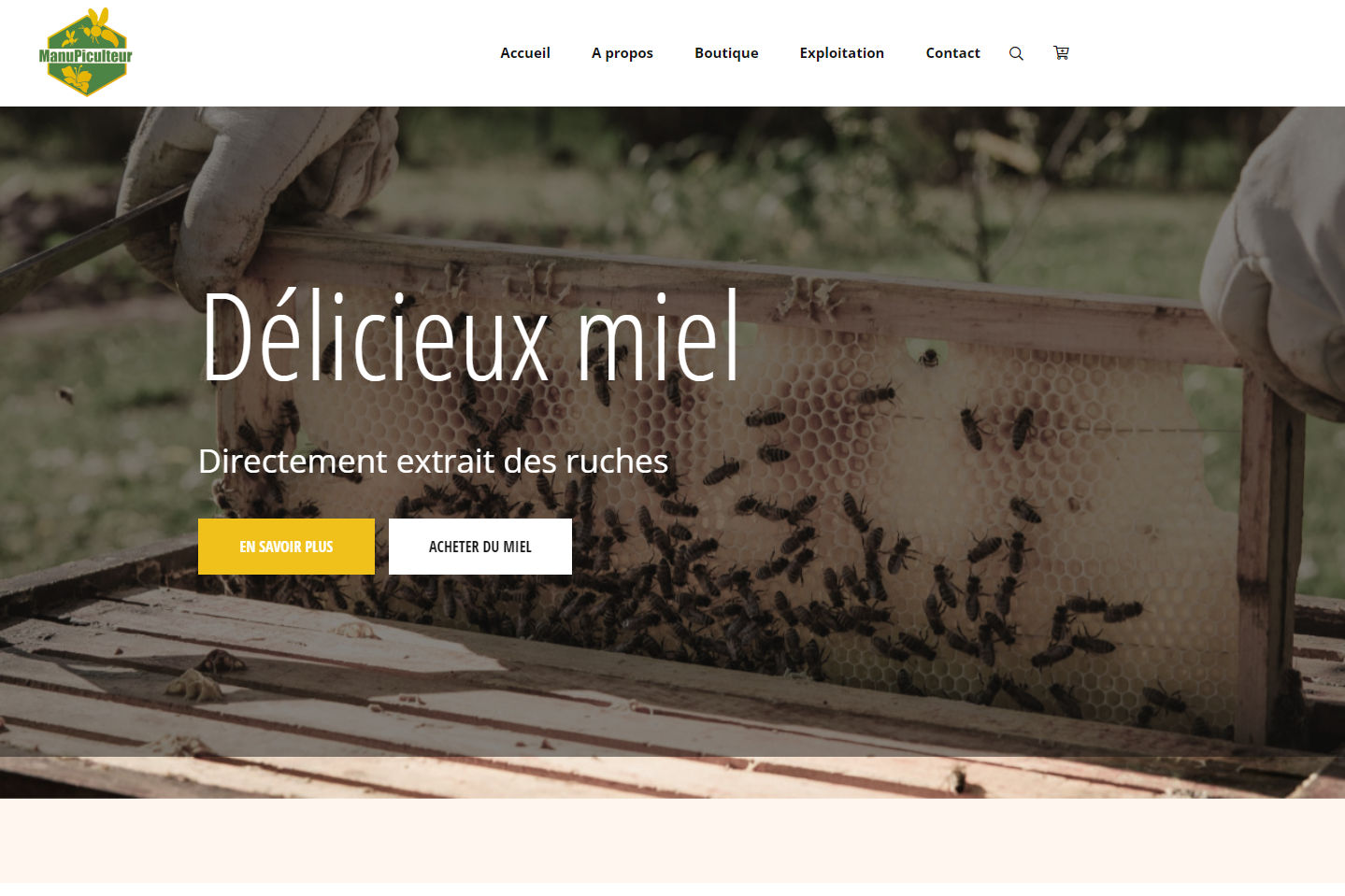This screenshot has width=1345, height=896.
Task: Open the search magnifier icon
Action: click(x=1016, y=53)
